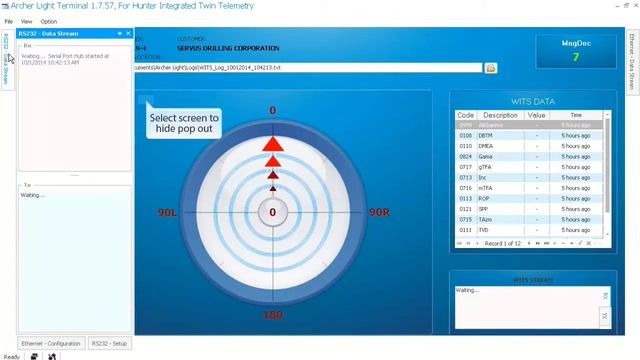Select the vertical Ethernet - Data Stream side tab

[632, 61]
